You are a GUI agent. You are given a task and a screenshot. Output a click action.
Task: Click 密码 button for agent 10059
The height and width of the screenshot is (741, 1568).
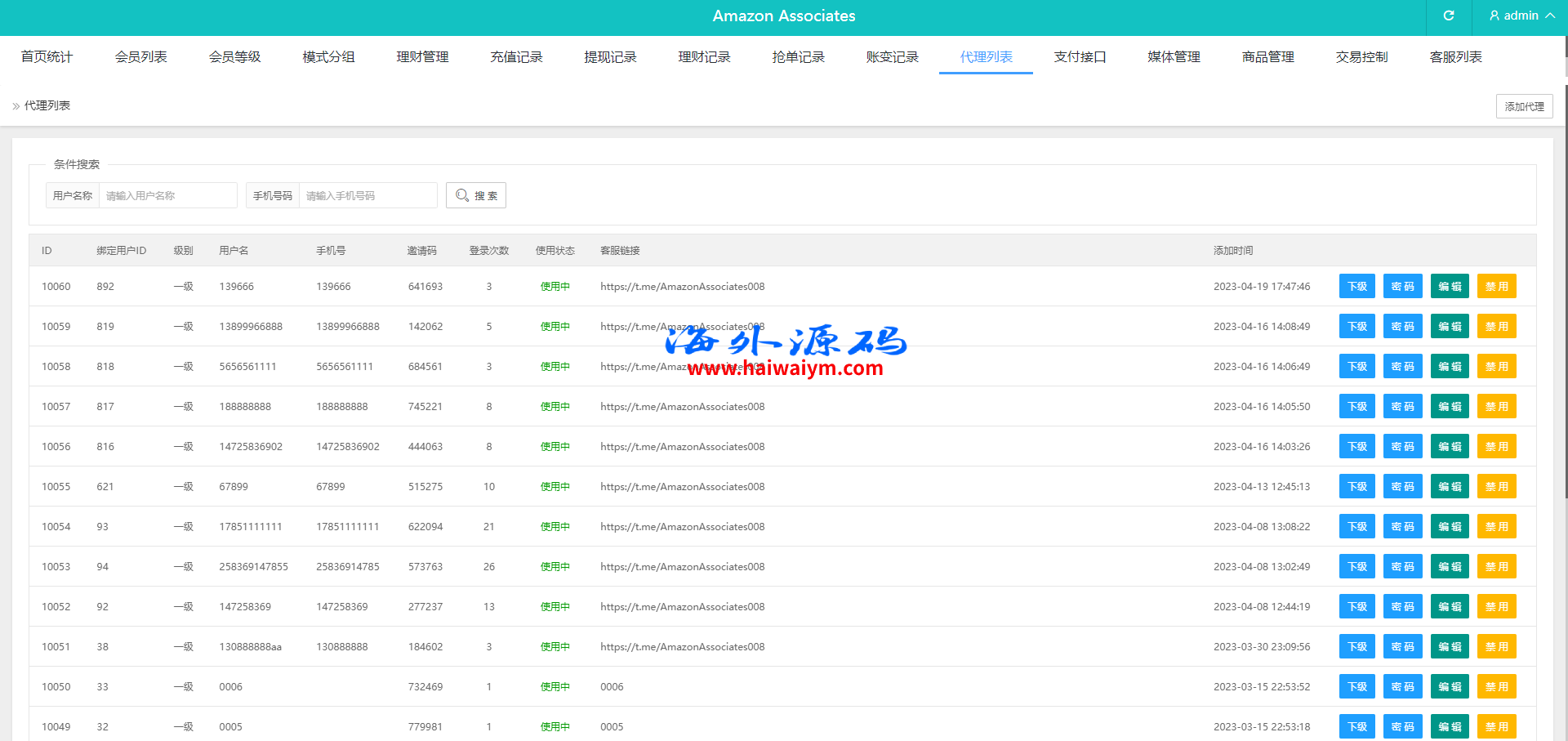[x=1402, y=327]
